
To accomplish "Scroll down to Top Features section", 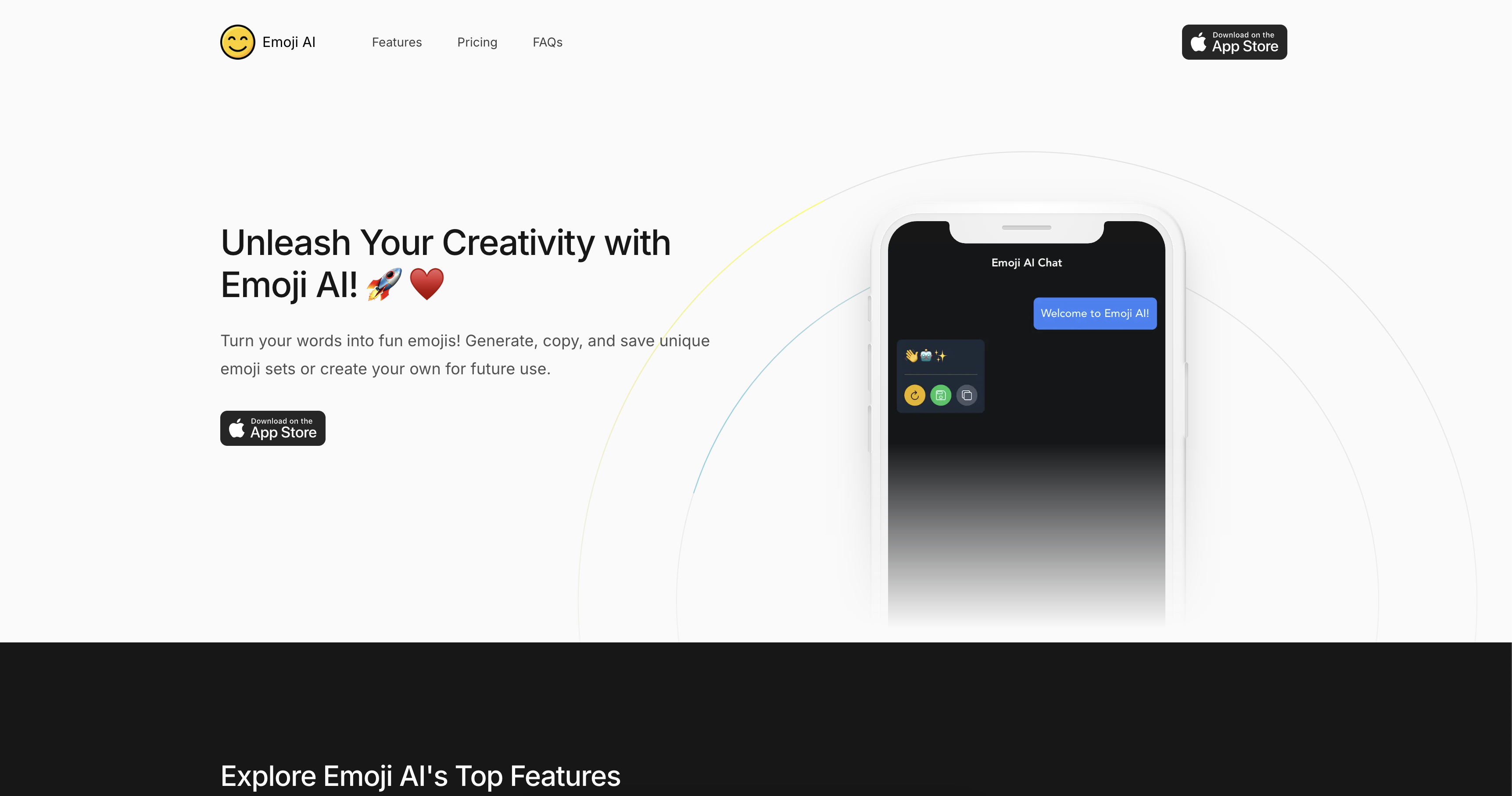I will click(421, 775).
